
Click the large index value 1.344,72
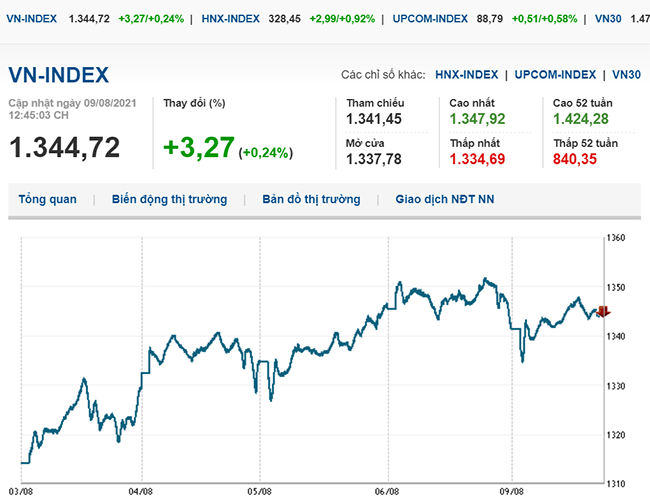click(64, 147)
